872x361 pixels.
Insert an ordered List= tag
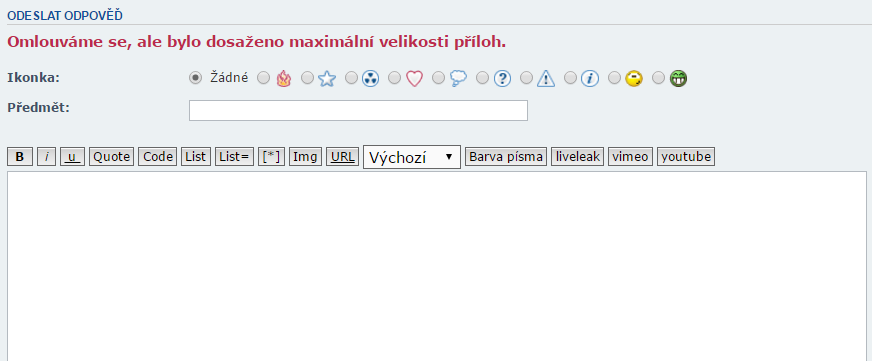click(x=234, y=157)
